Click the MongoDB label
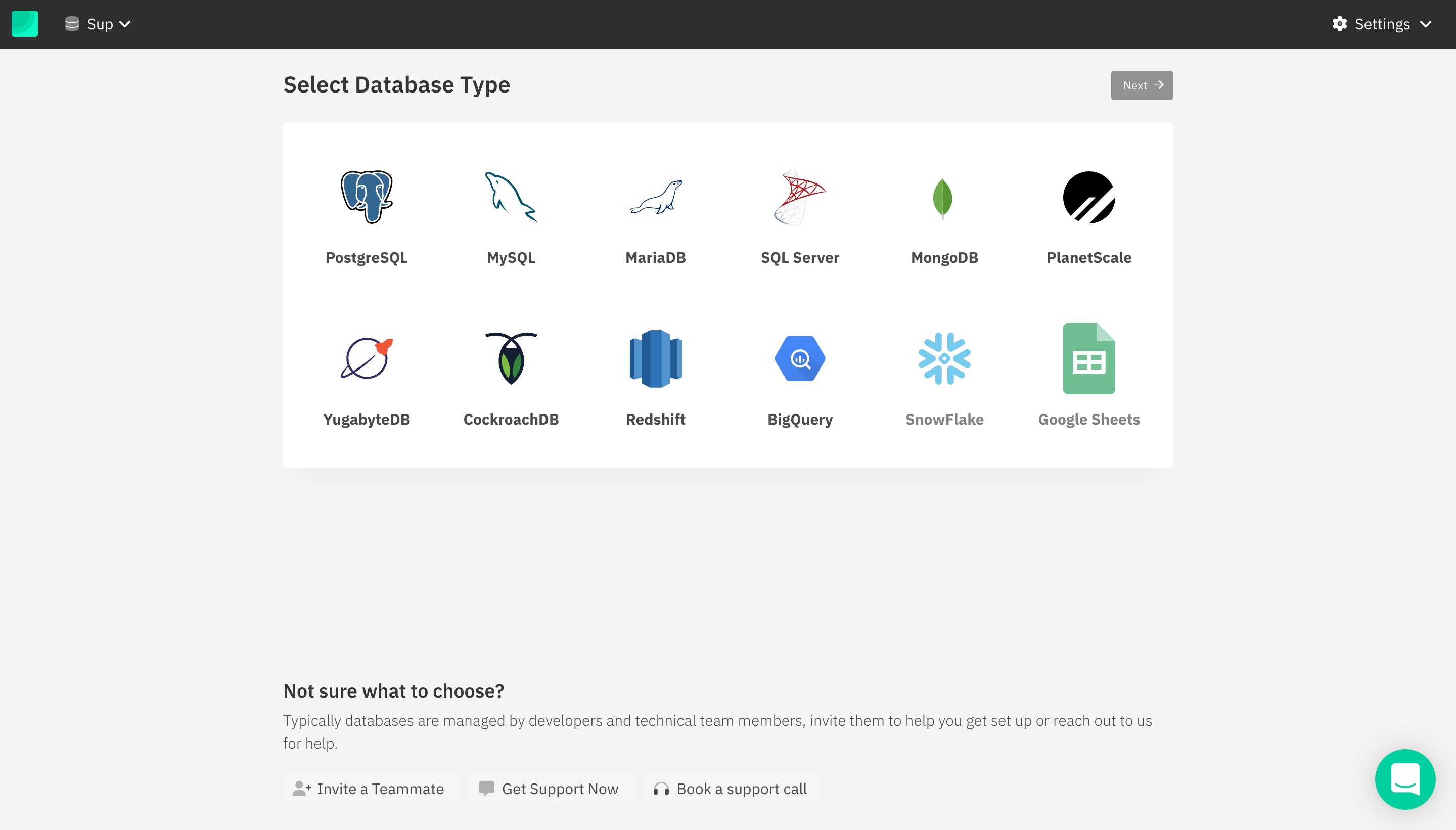Screen dimensions: 1456x830 click(x=944, y=258)
